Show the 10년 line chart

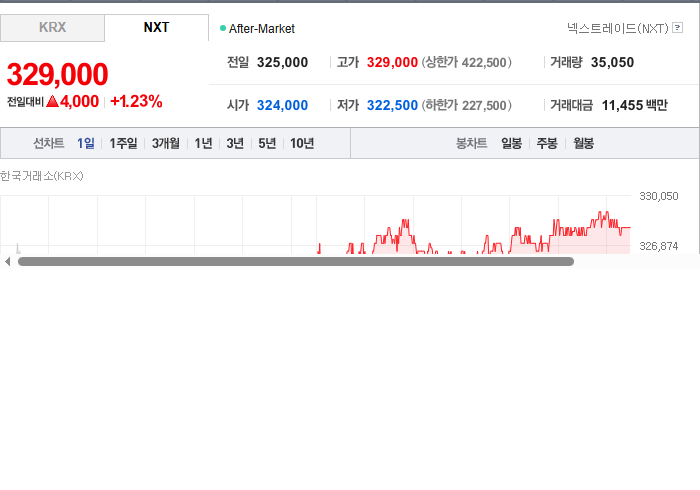[302, 143]
